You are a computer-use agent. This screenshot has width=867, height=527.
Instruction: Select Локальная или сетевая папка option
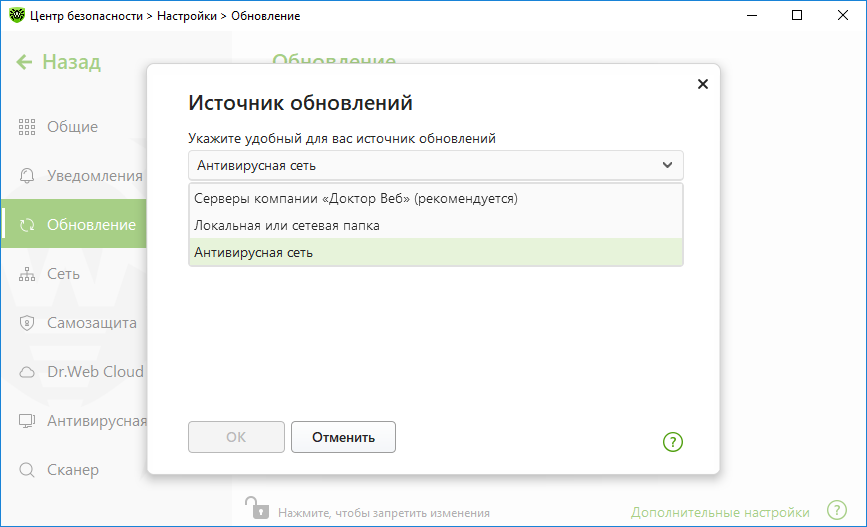tap(436, 226)
